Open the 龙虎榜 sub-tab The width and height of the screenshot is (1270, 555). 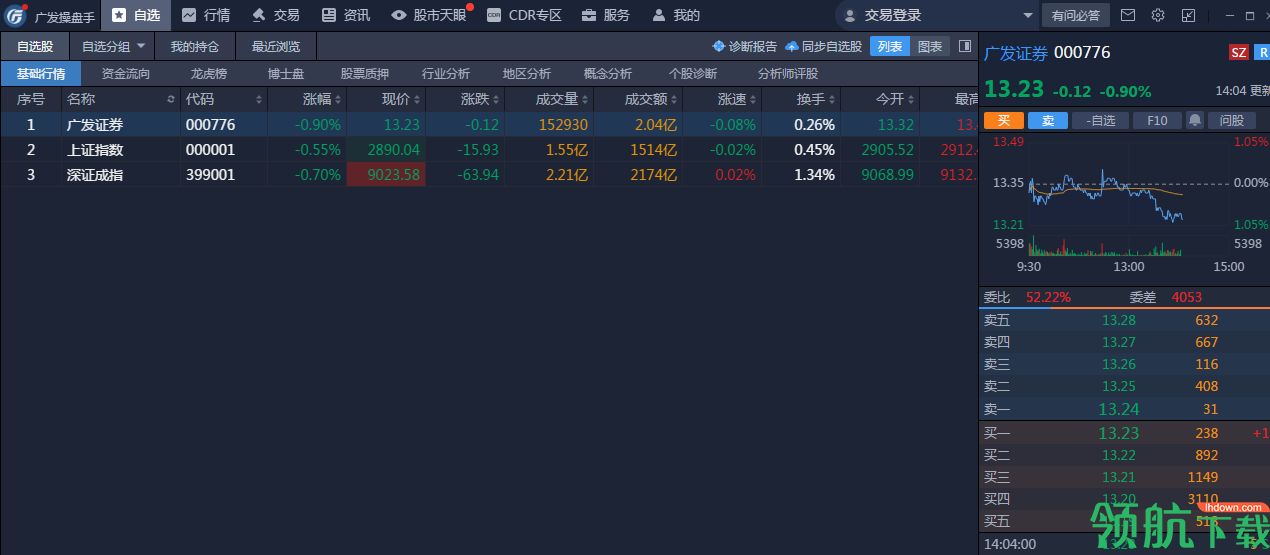[209, 73]
